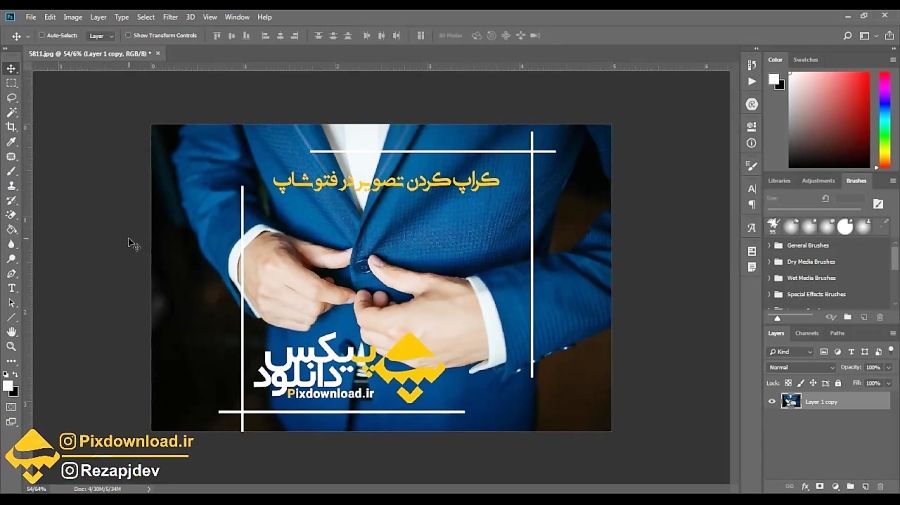
Task: Enable the Auto-Select checkbox
Action: (x=41, y=35)
